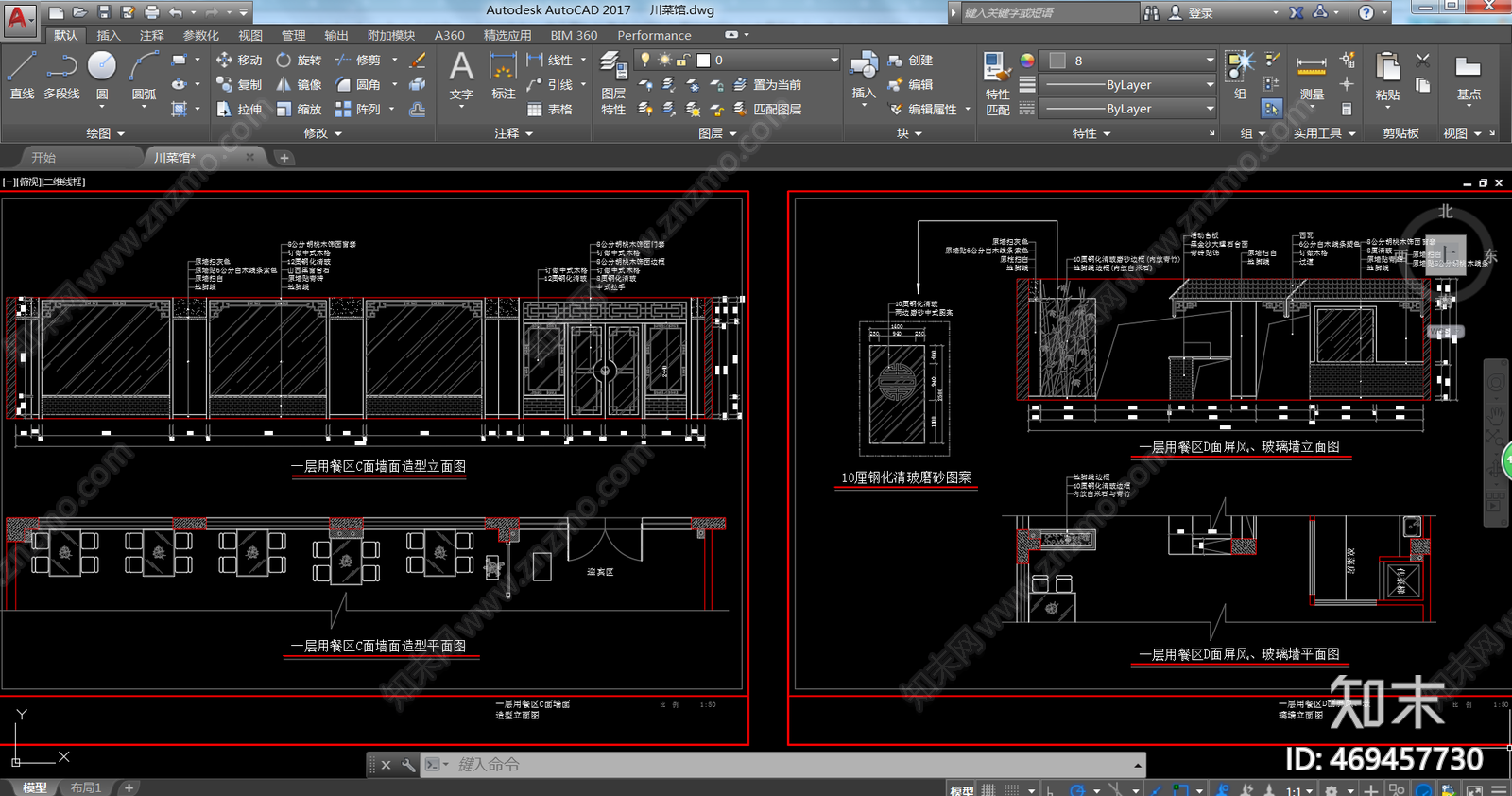Click the 镜像 (Mirror) tool
The height and width of the screenshot is (796, 1512).
[299, 84]
